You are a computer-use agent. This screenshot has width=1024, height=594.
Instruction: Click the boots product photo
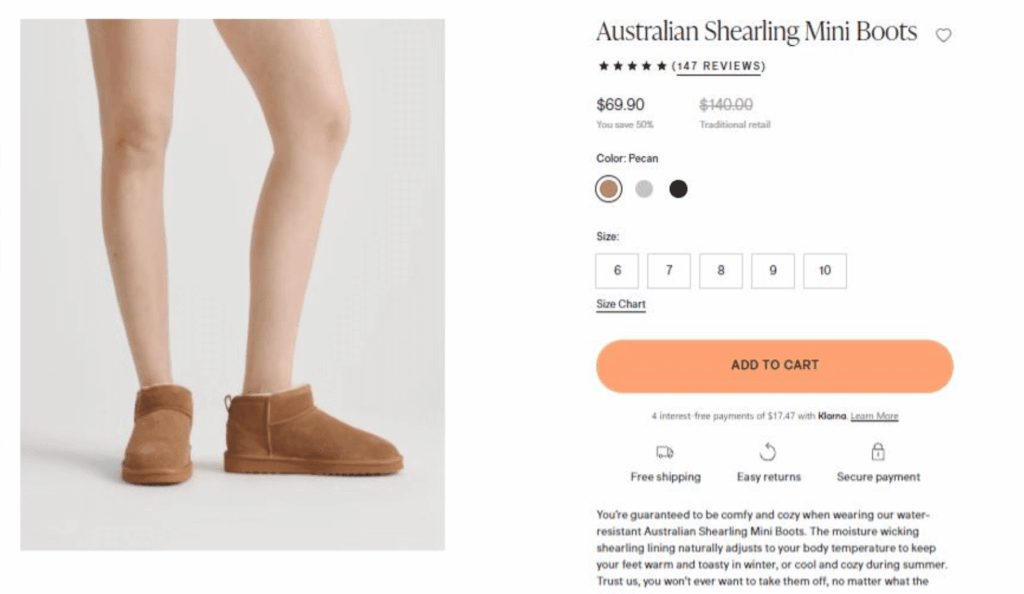(x=232, y=284)
